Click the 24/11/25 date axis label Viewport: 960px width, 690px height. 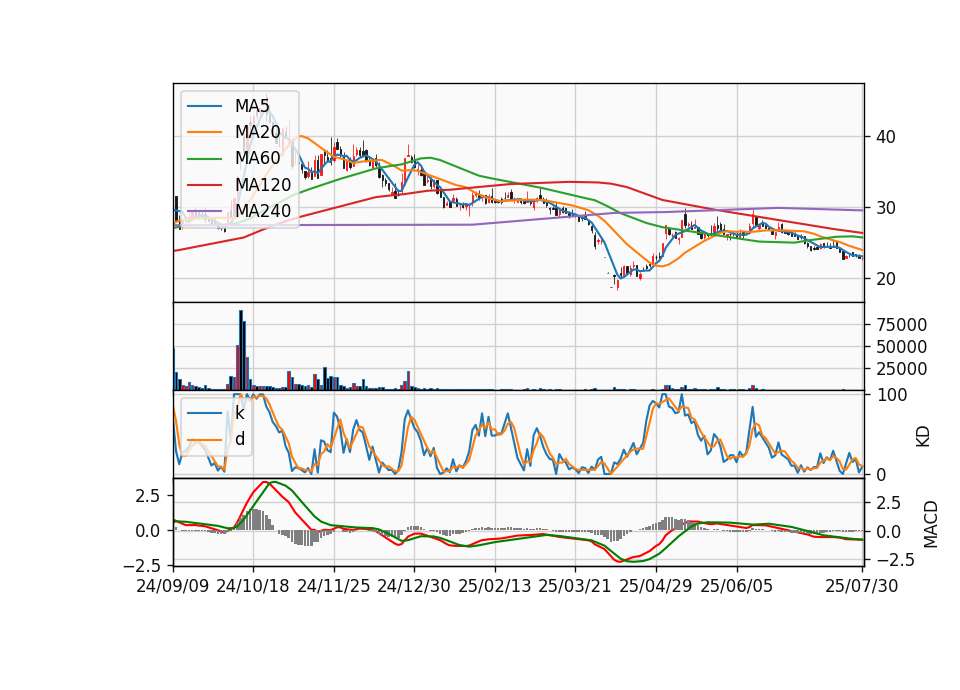click(334, 586)
